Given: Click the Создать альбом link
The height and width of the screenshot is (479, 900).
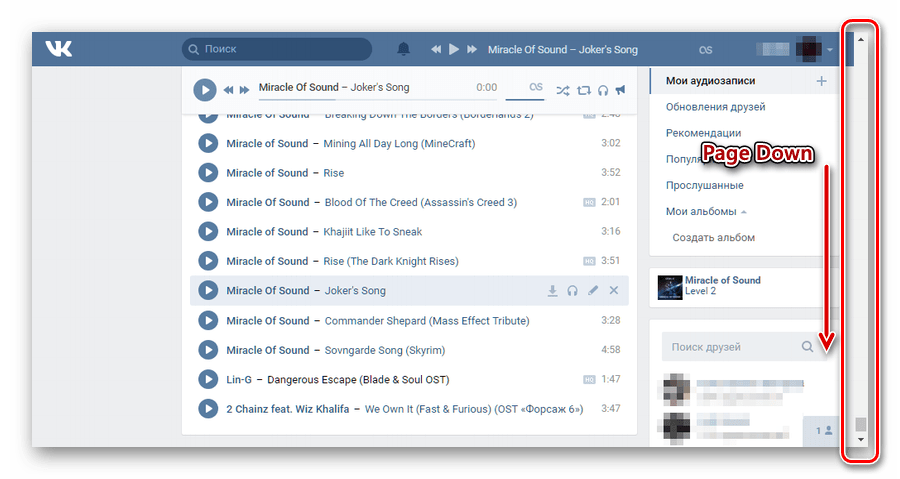Looking at the screenshot, I should click(x=713, y=238).
